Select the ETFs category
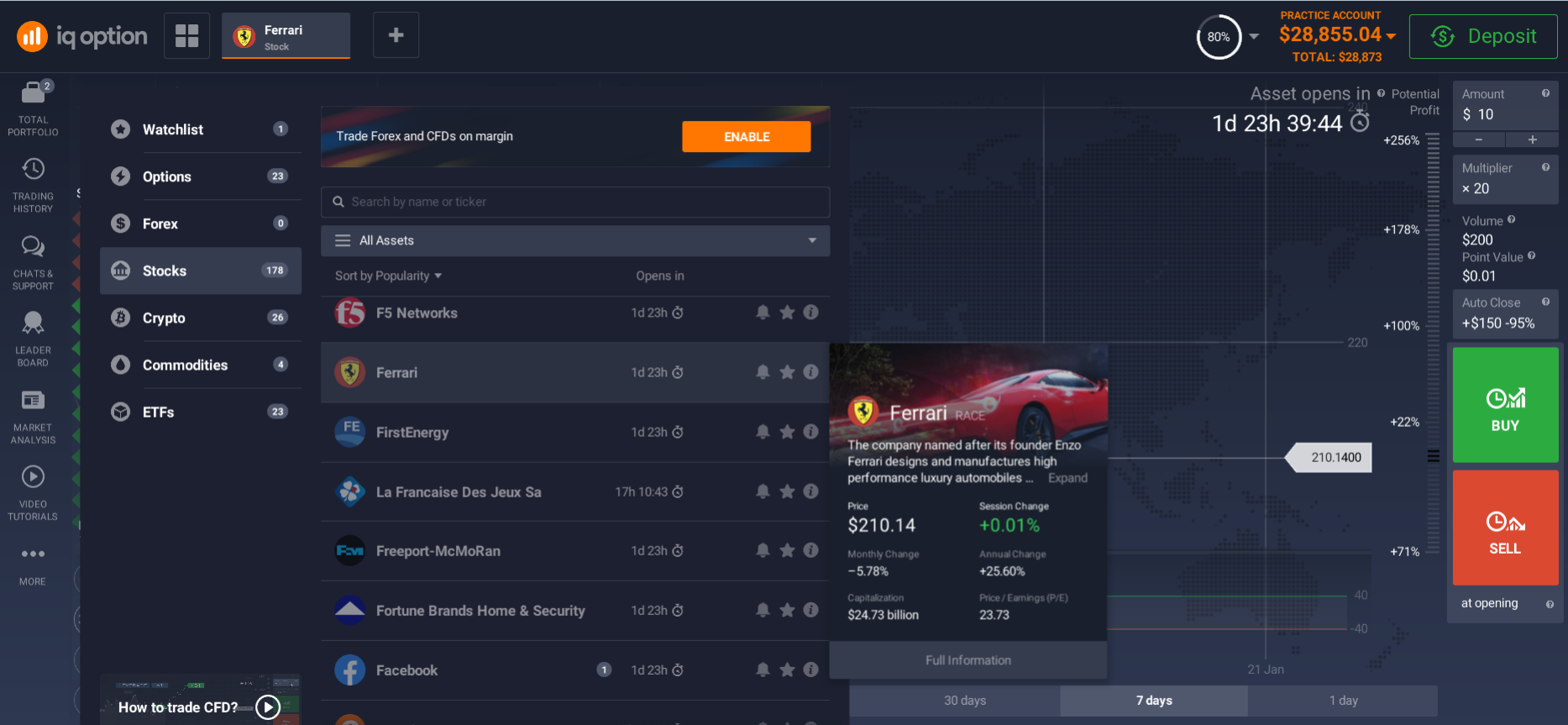This screenshot has width=1568, height=725. [201, 412]
